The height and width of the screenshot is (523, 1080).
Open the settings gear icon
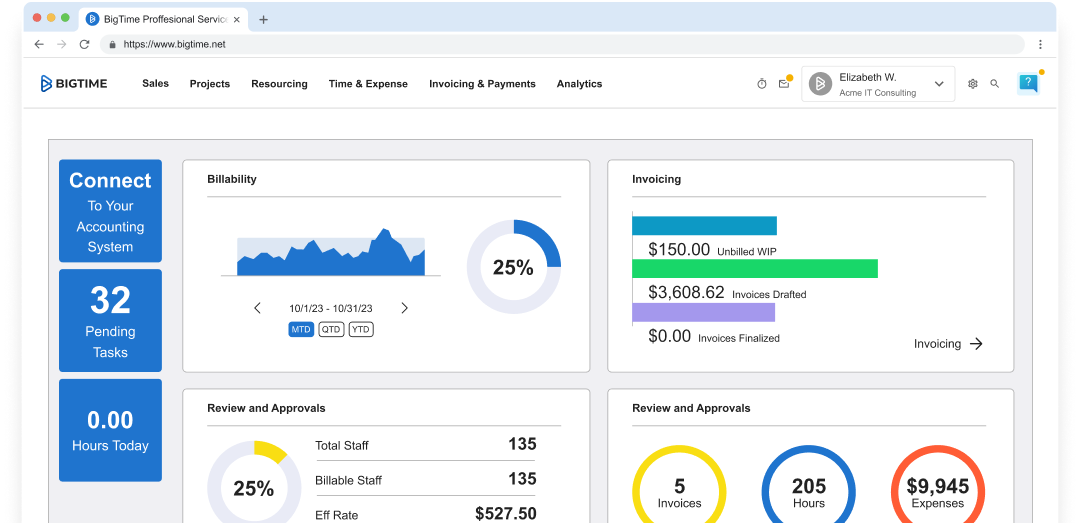tap(972, 84)
